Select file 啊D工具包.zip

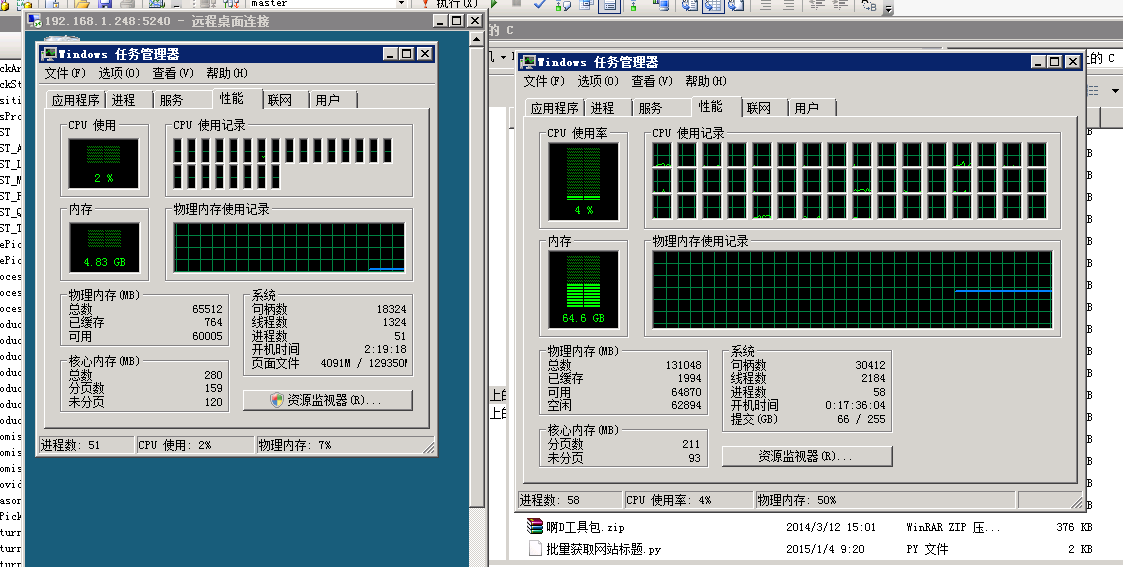[x=585, y=528]
